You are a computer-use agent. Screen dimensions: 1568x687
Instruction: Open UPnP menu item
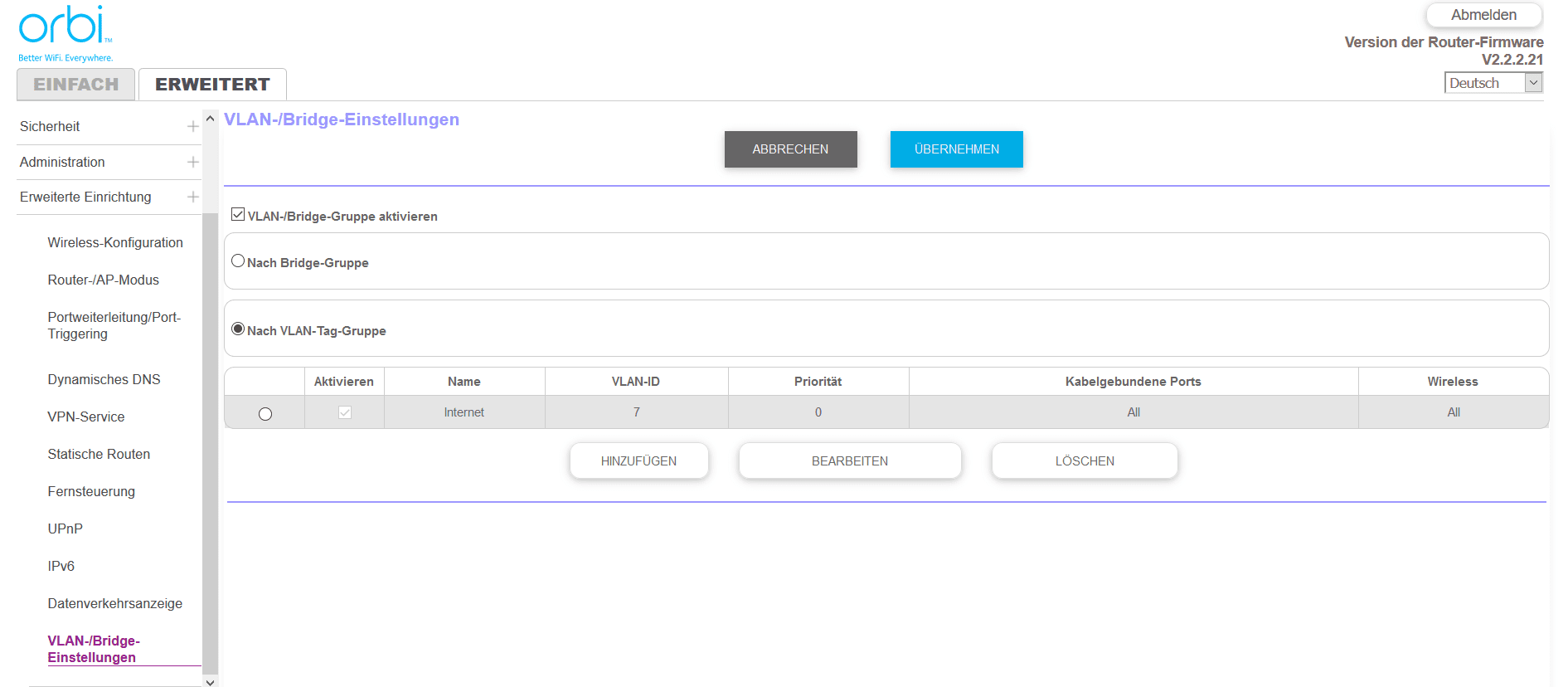point(66,529)
